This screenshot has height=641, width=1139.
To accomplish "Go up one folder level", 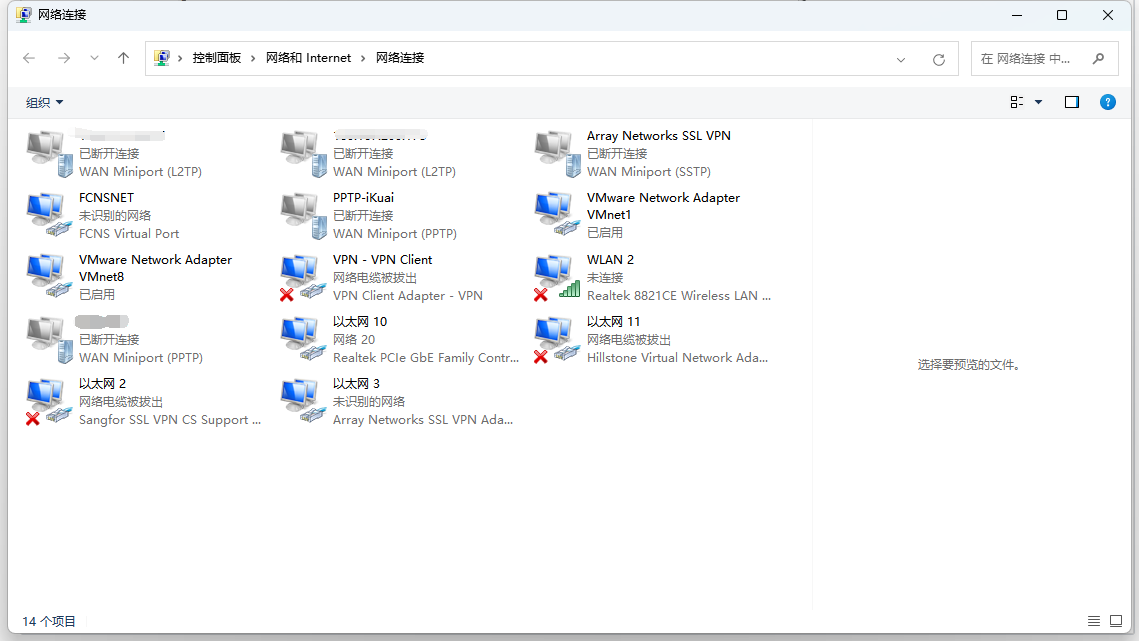I will tap(123, 58).
